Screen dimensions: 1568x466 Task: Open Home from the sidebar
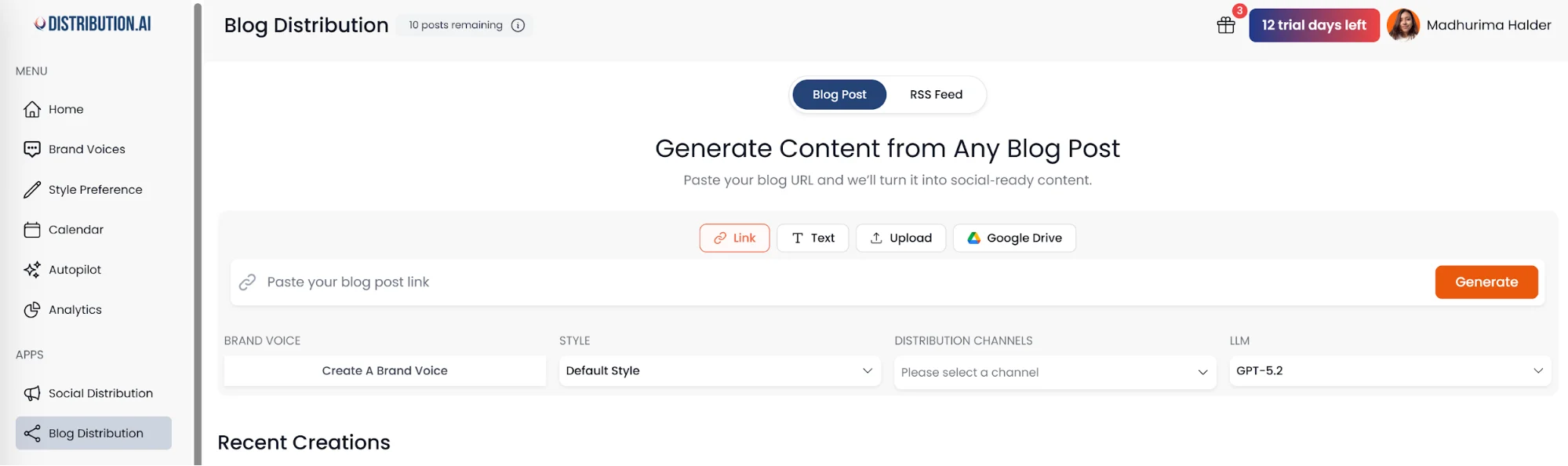tap(66, 109)
